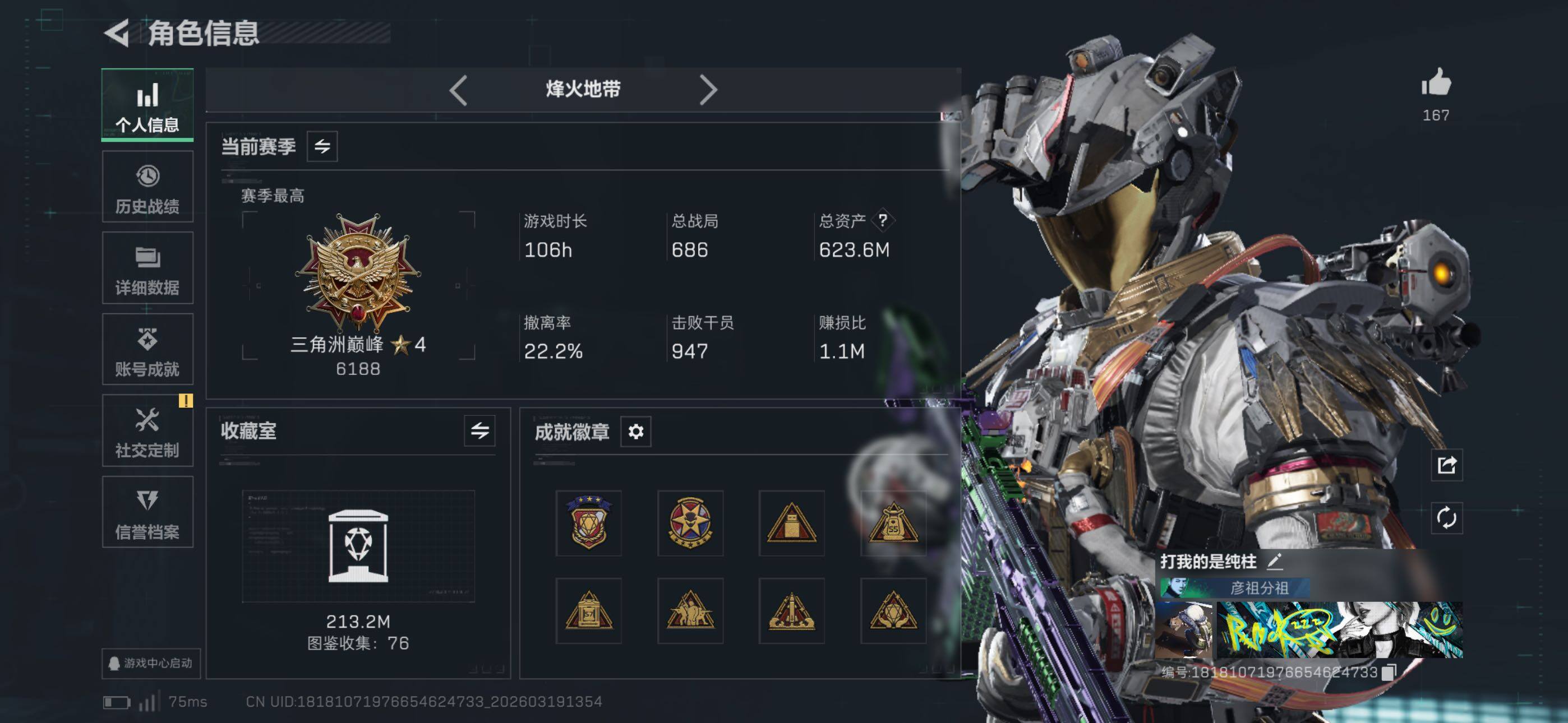The height and width of the screenshot is (723, 1568).
Task: Open the 历史战绩 tab
Action: (147, 187)
